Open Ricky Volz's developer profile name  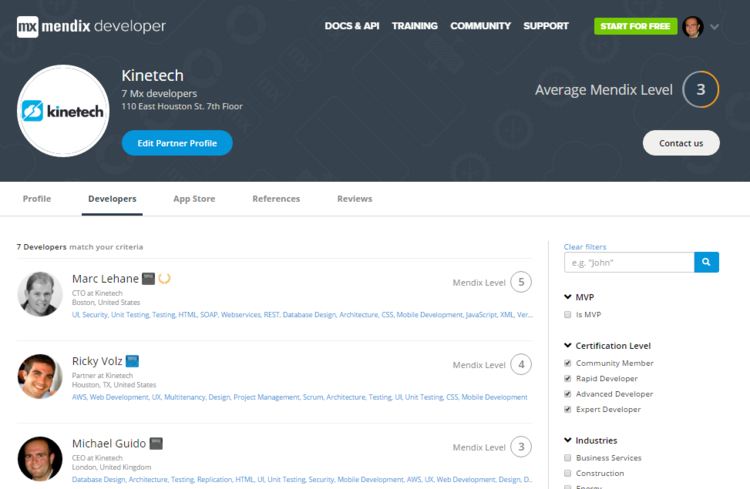click(x=97, y=361)
